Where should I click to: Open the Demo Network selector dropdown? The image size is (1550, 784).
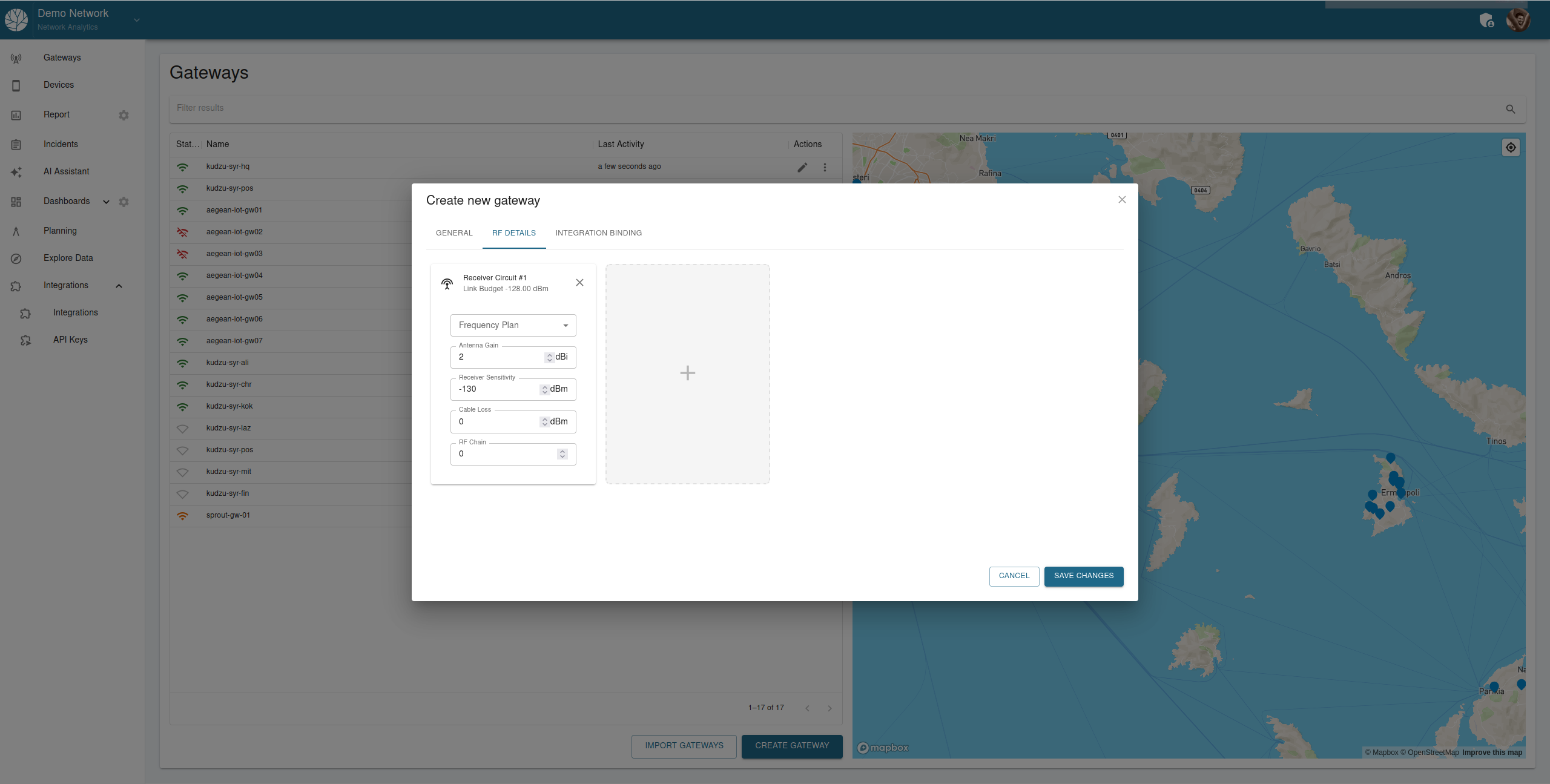click(137, 20)
